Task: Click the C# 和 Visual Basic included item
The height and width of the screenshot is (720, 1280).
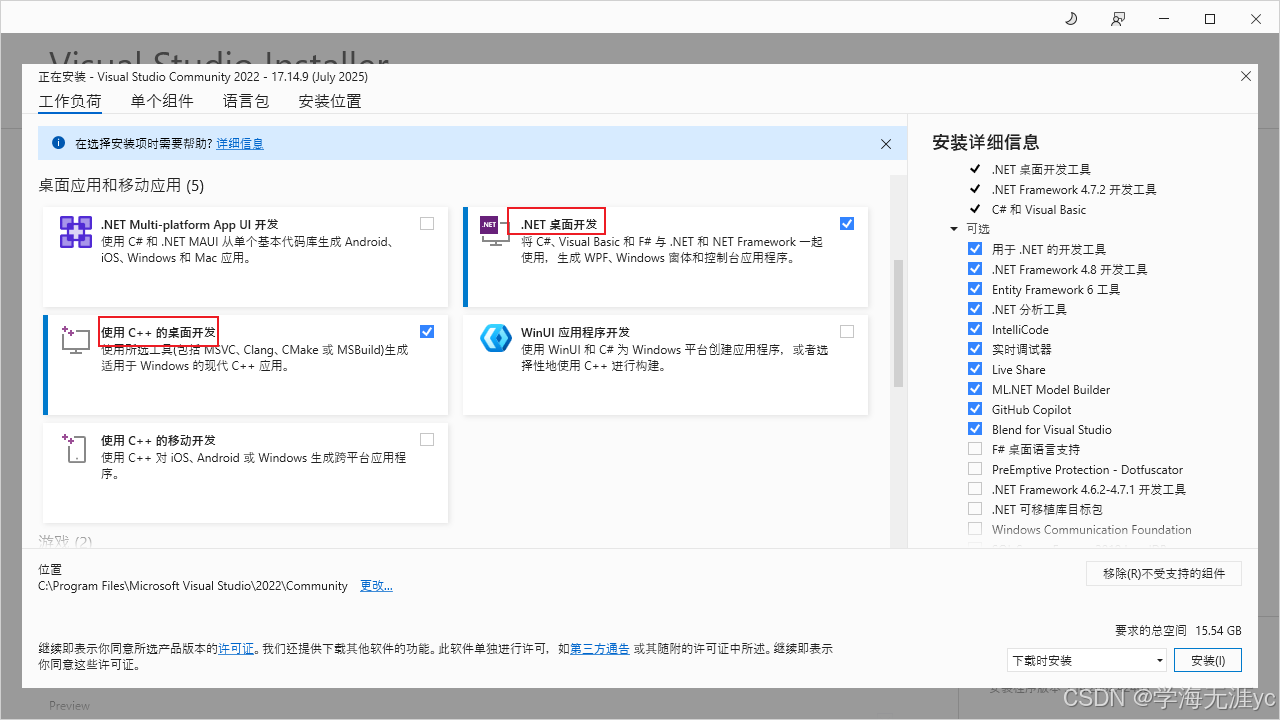Action: (x=1039, y=209)
